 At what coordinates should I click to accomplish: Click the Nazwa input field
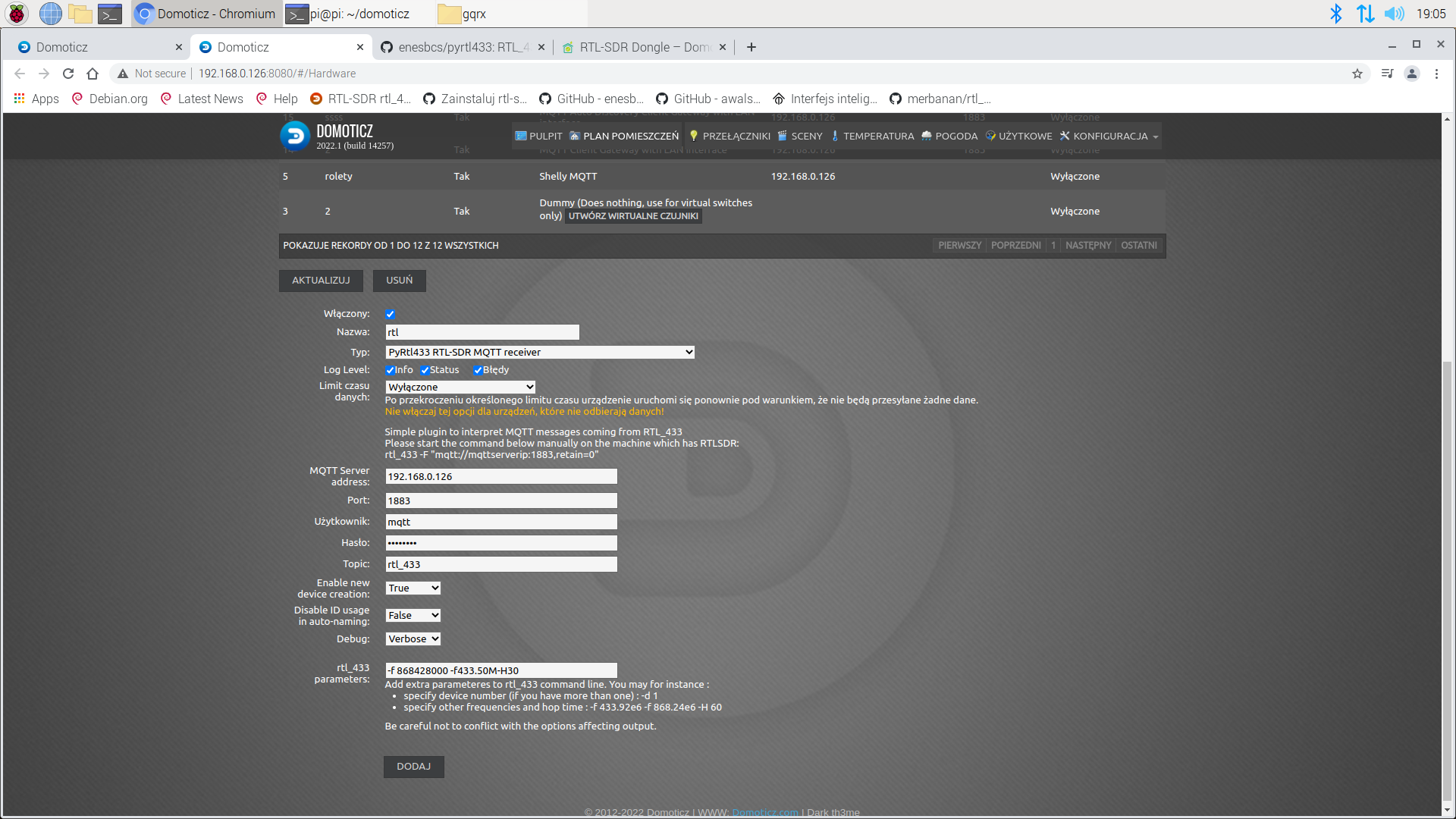click(x=482, y=332)
